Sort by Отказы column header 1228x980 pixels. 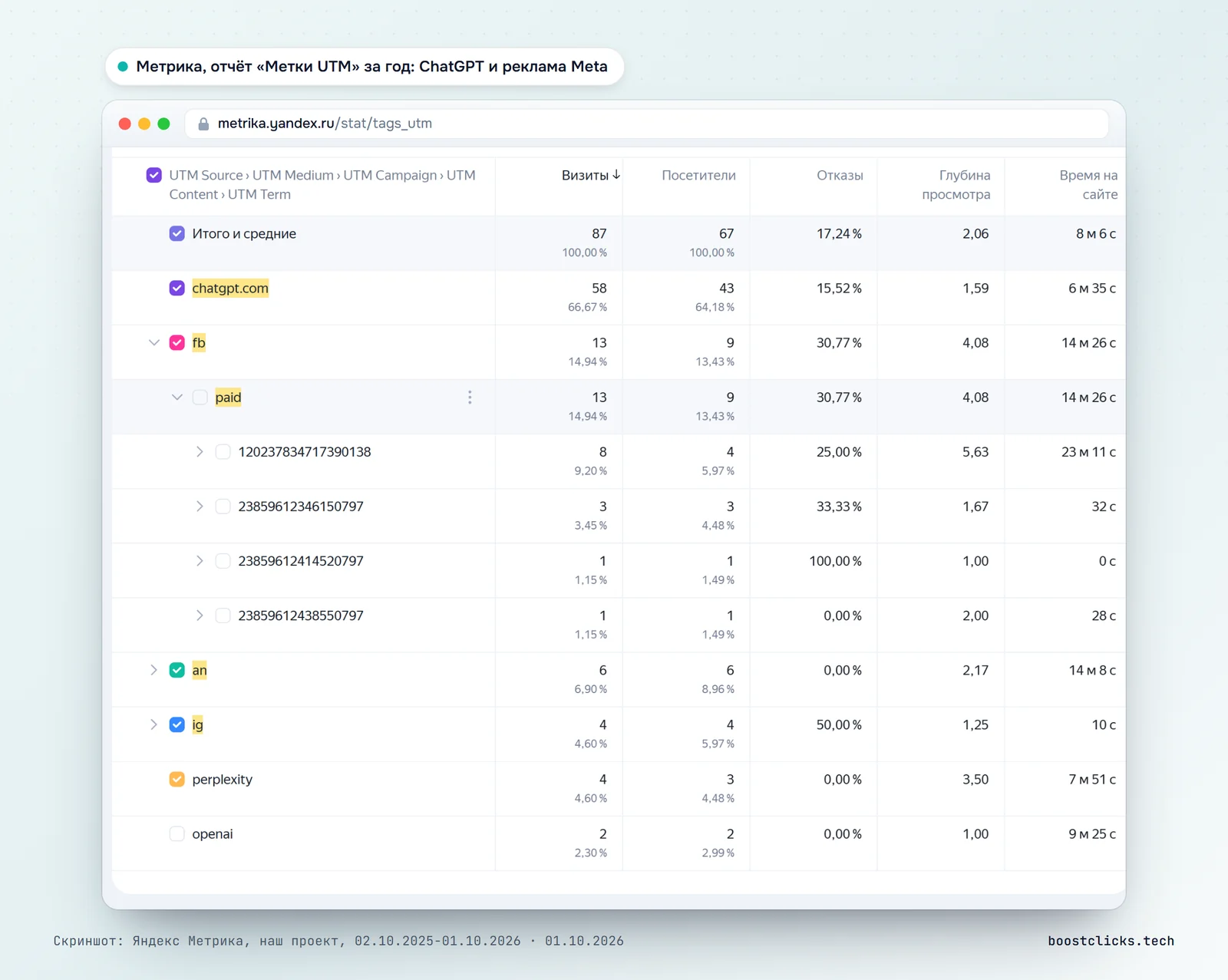click(840, 175)
